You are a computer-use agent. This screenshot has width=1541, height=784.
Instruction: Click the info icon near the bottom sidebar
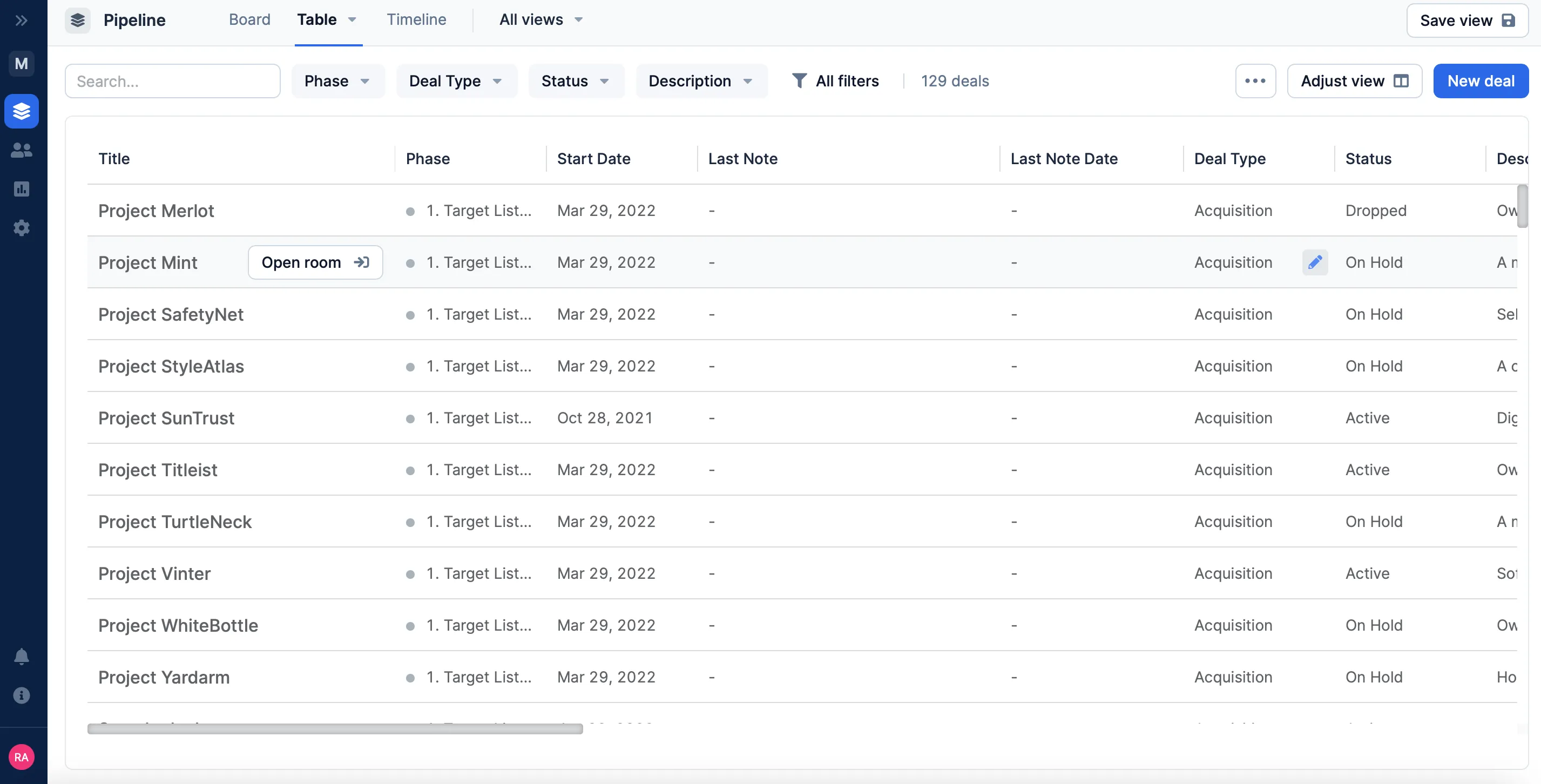click(22, 695)
